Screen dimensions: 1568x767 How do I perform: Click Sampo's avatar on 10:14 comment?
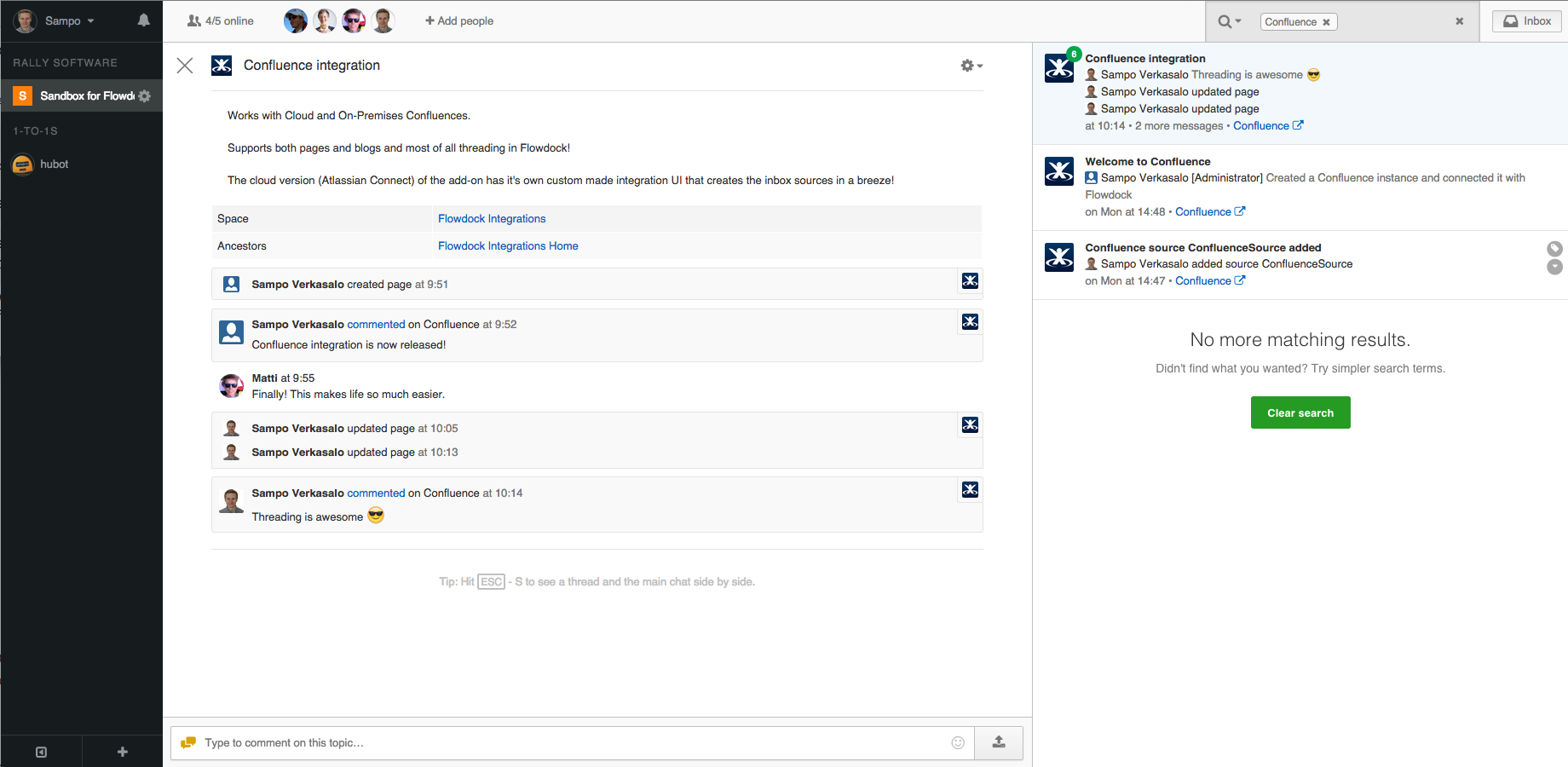pyautogui.click(x=231, y=501)
